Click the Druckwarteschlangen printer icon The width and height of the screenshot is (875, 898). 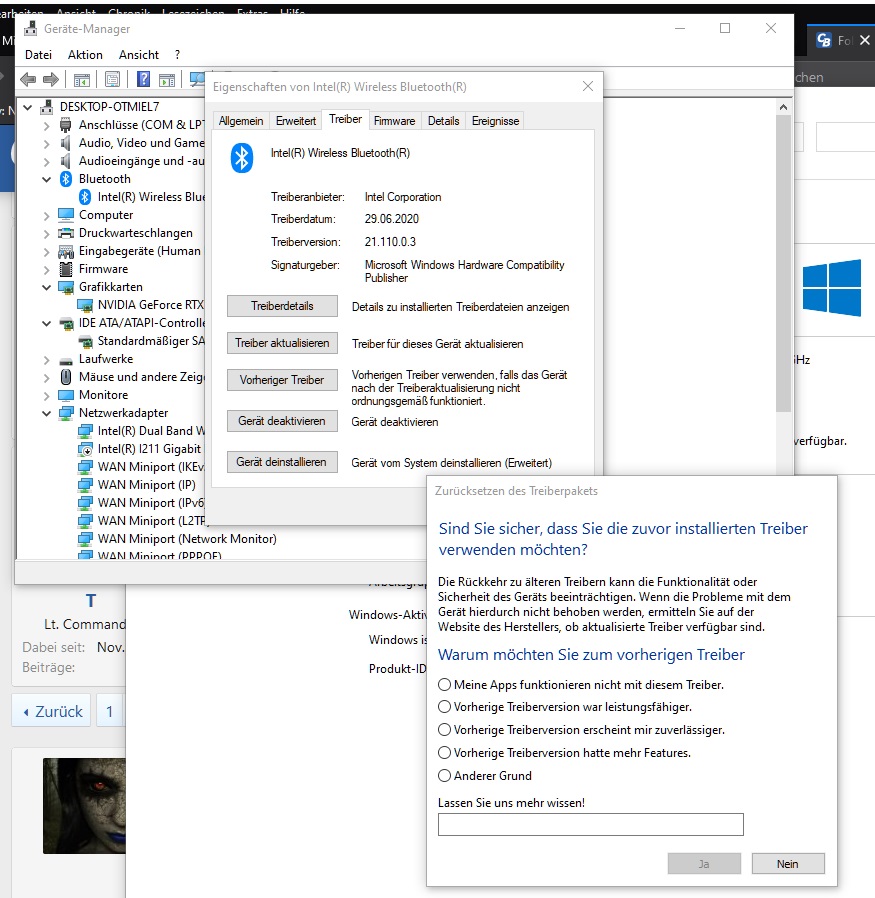[x=66, y=233]
